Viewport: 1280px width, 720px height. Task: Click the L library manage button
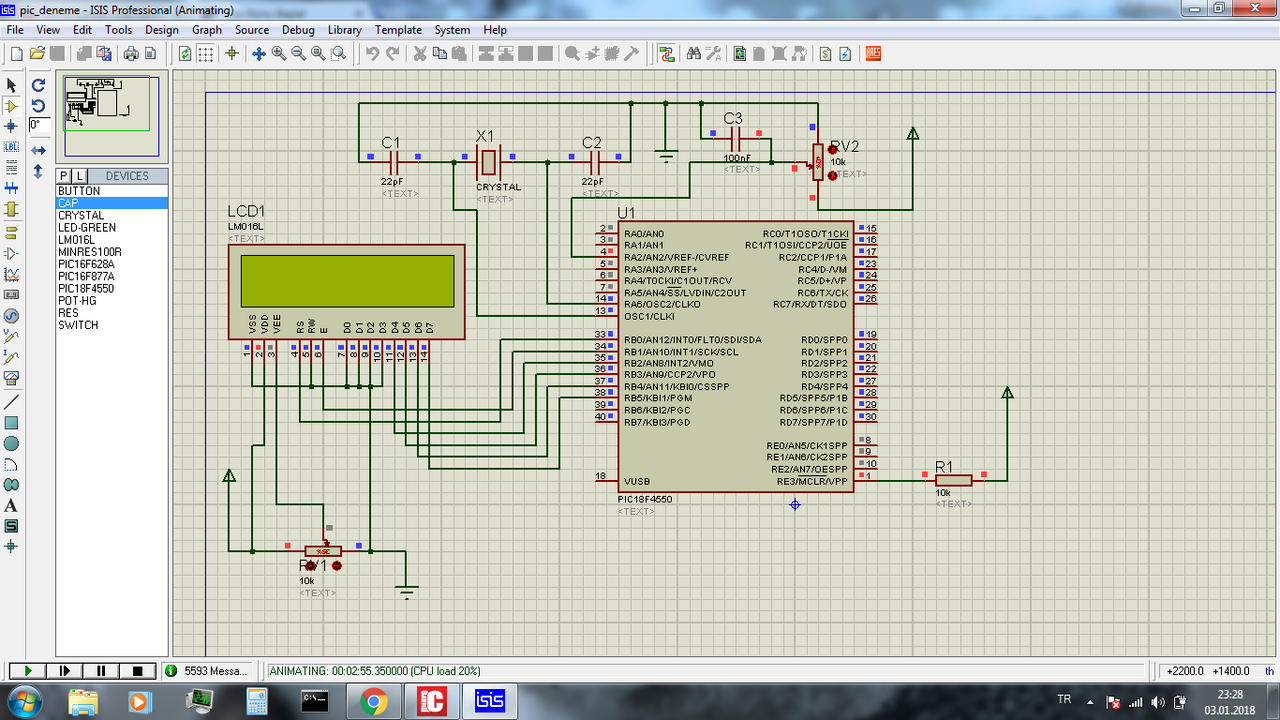pyautogui.click(x=80, y=176)
